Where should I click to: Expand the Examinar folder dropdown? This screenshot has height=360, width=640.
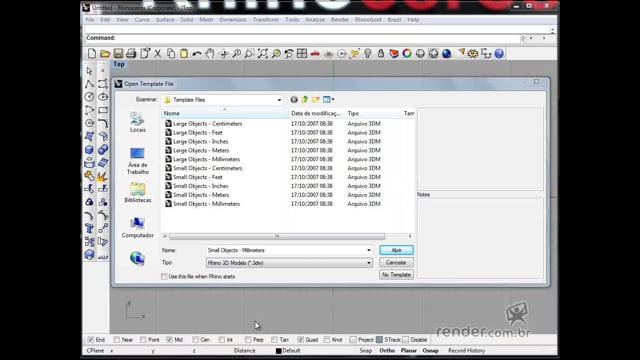coord(279,100)
